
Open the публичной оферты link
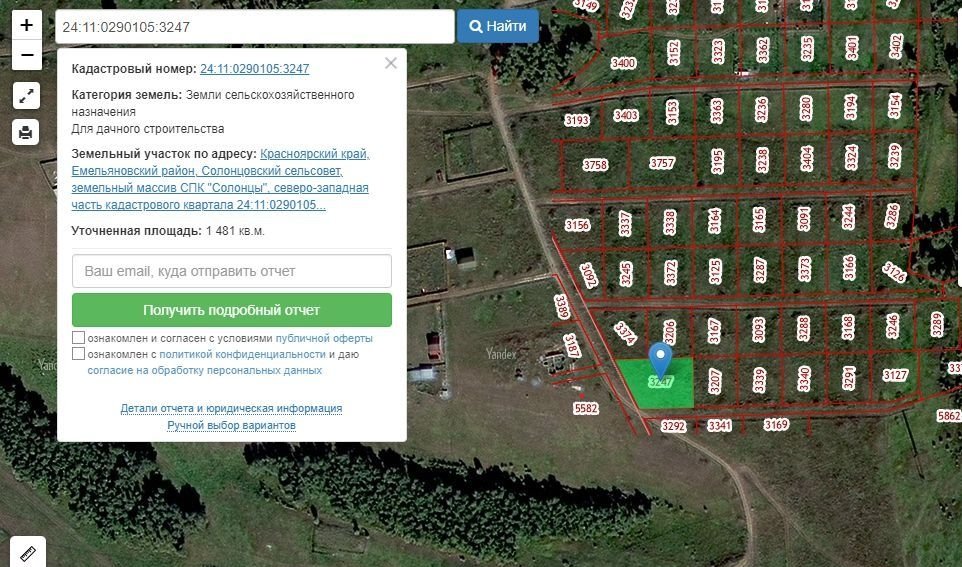(x=323, y=338)
